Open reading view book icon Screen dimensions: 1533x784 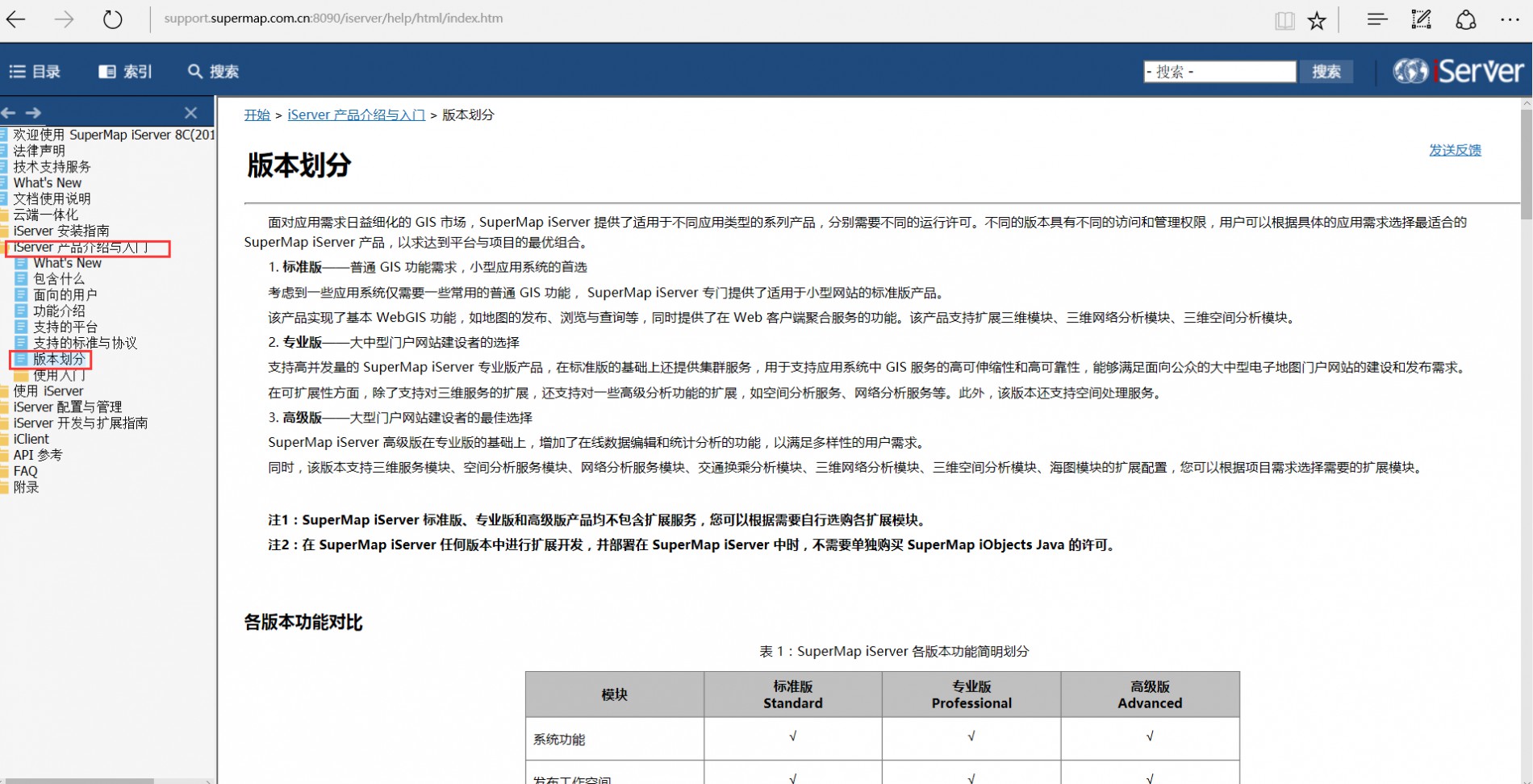tap(1284, 20)
